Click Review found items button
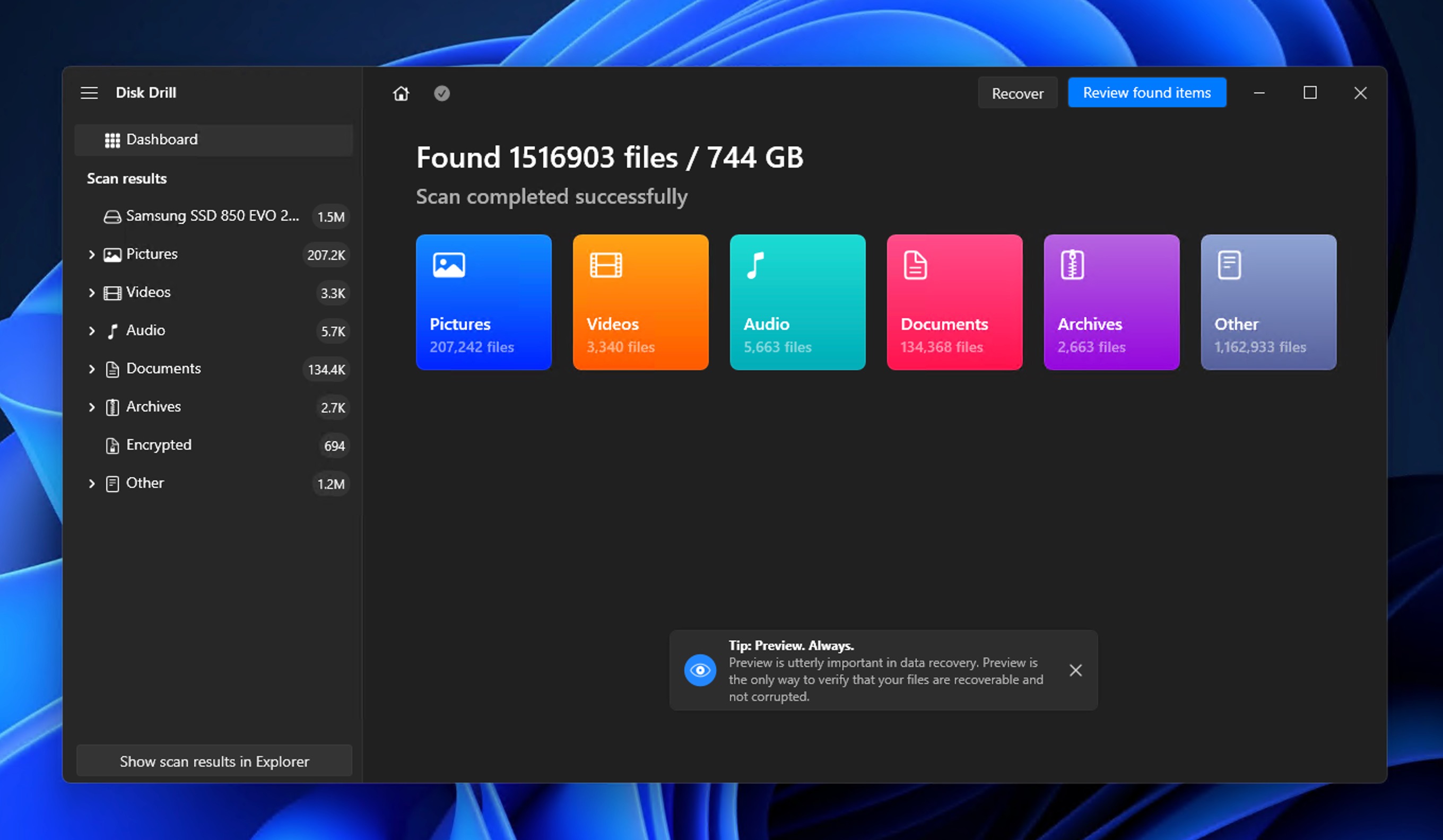Viewport: 1443px width, 840px height. click(x=1146, y=93)
